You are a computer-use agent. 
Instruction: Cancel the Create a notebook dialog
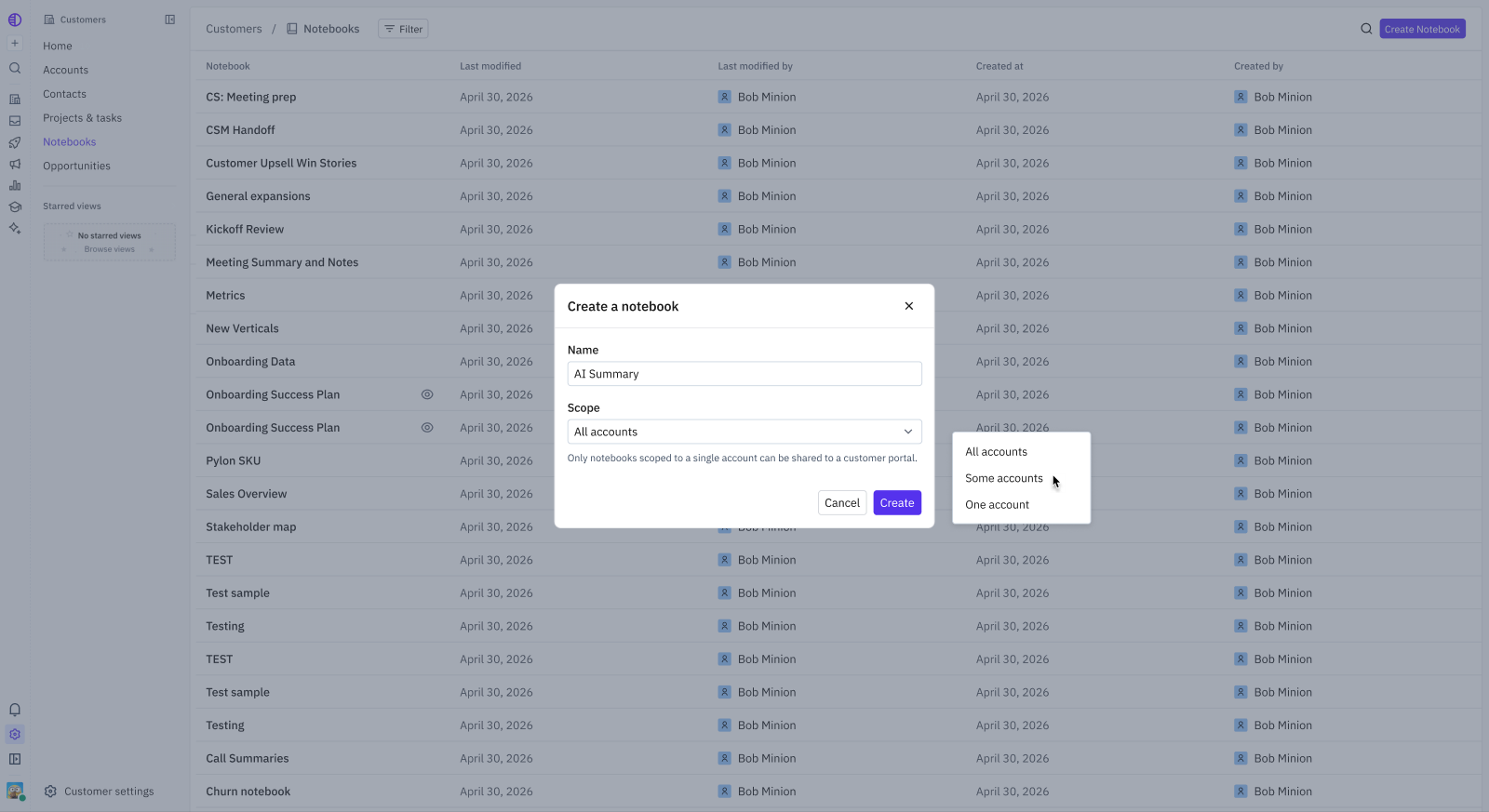(842, 503)
